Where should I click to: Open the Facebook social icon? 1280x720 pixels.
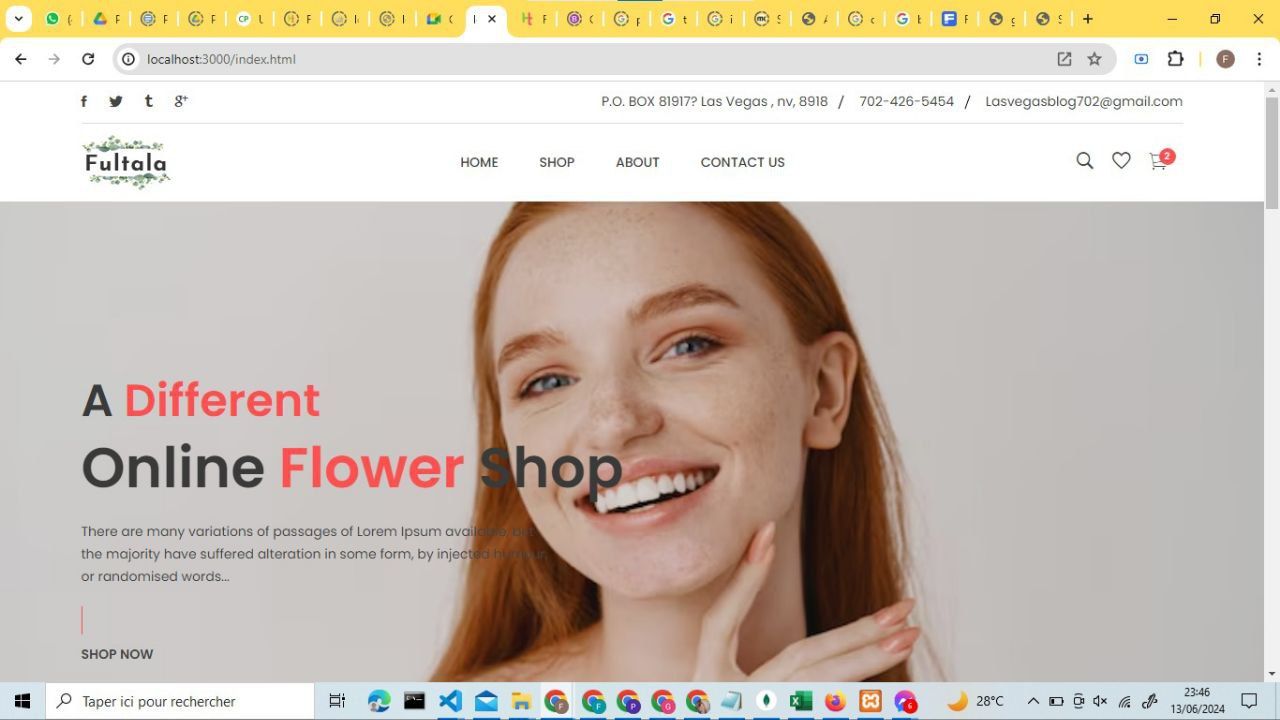click(84, 101)
